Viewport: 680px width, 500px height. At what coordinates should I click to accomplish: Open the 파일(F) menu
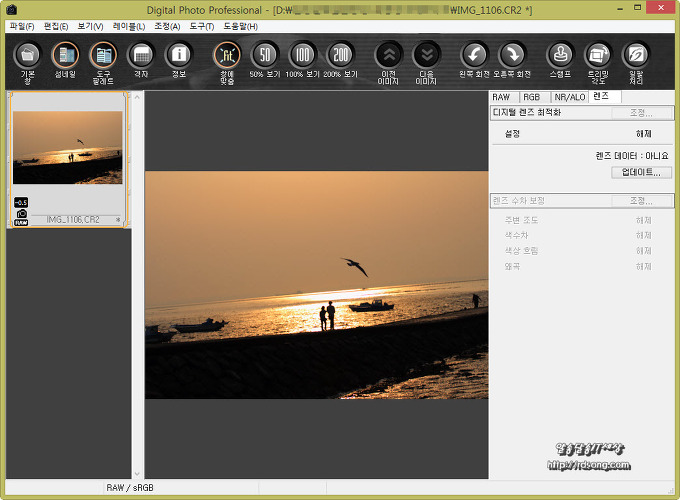point(21,26)
